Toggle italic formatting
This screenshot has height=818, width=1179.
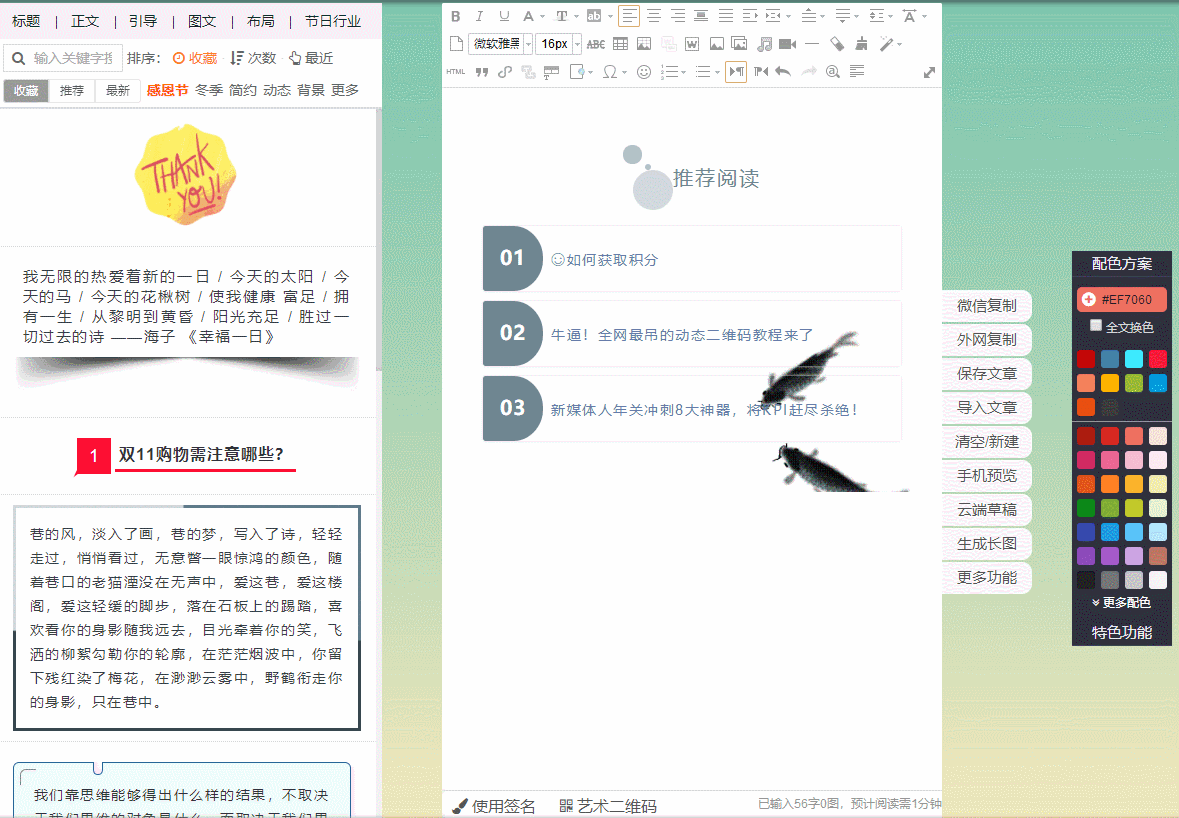tap(480, 16)
